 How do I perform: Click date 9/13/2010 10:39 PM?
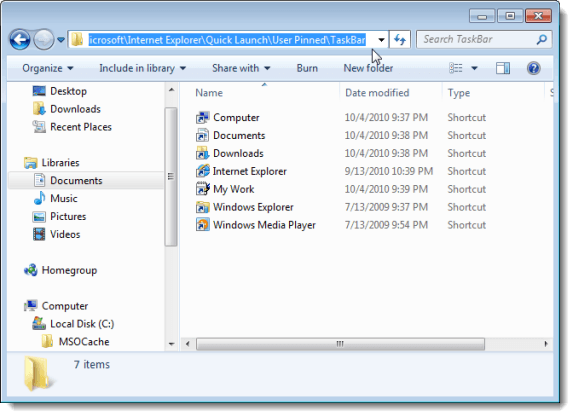pyautogui.click(x=388, y=171)
